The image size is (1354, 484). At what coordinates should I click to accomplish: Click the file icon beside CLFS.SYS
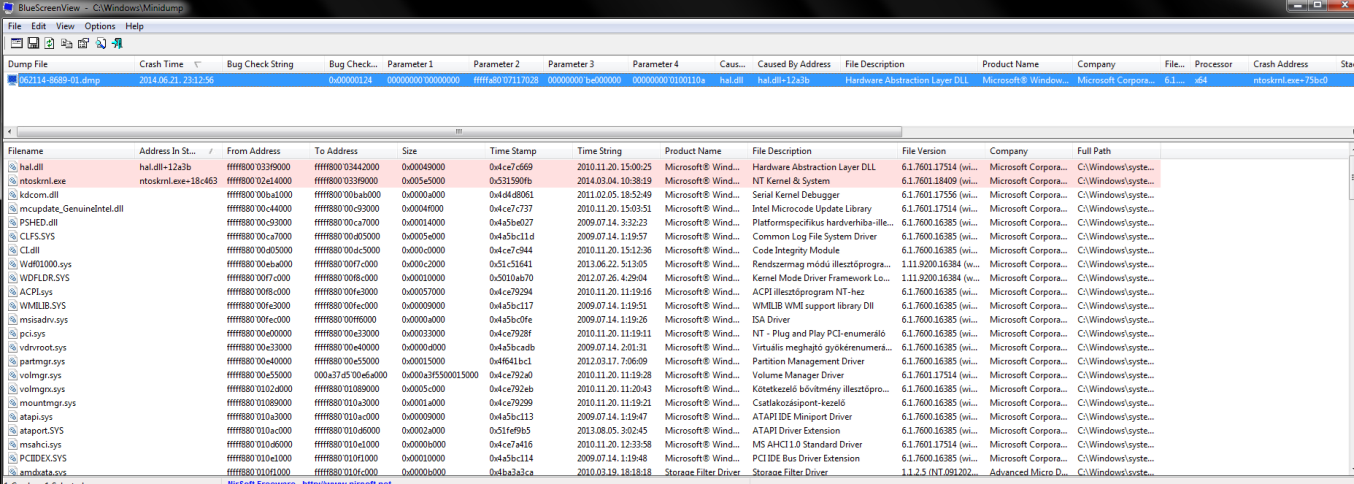(12, 236)
